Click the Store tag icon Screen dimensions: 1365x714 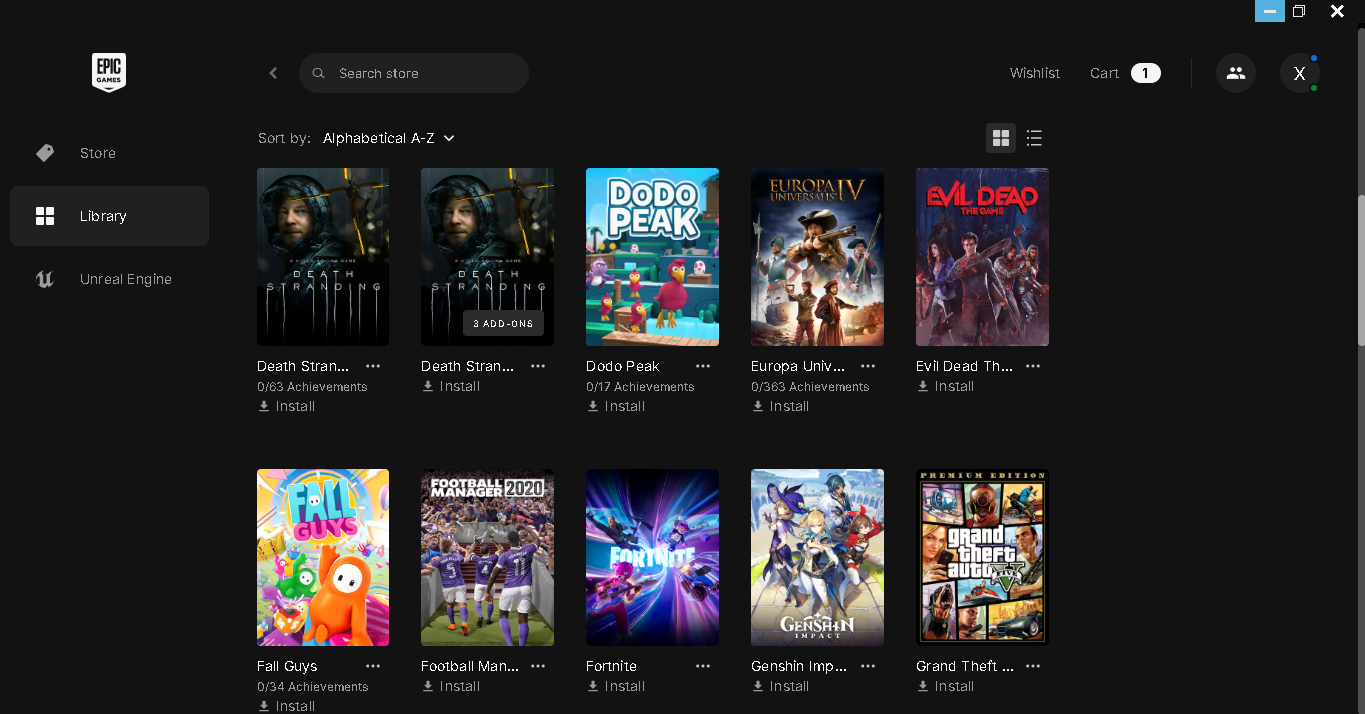click(45, 153)
